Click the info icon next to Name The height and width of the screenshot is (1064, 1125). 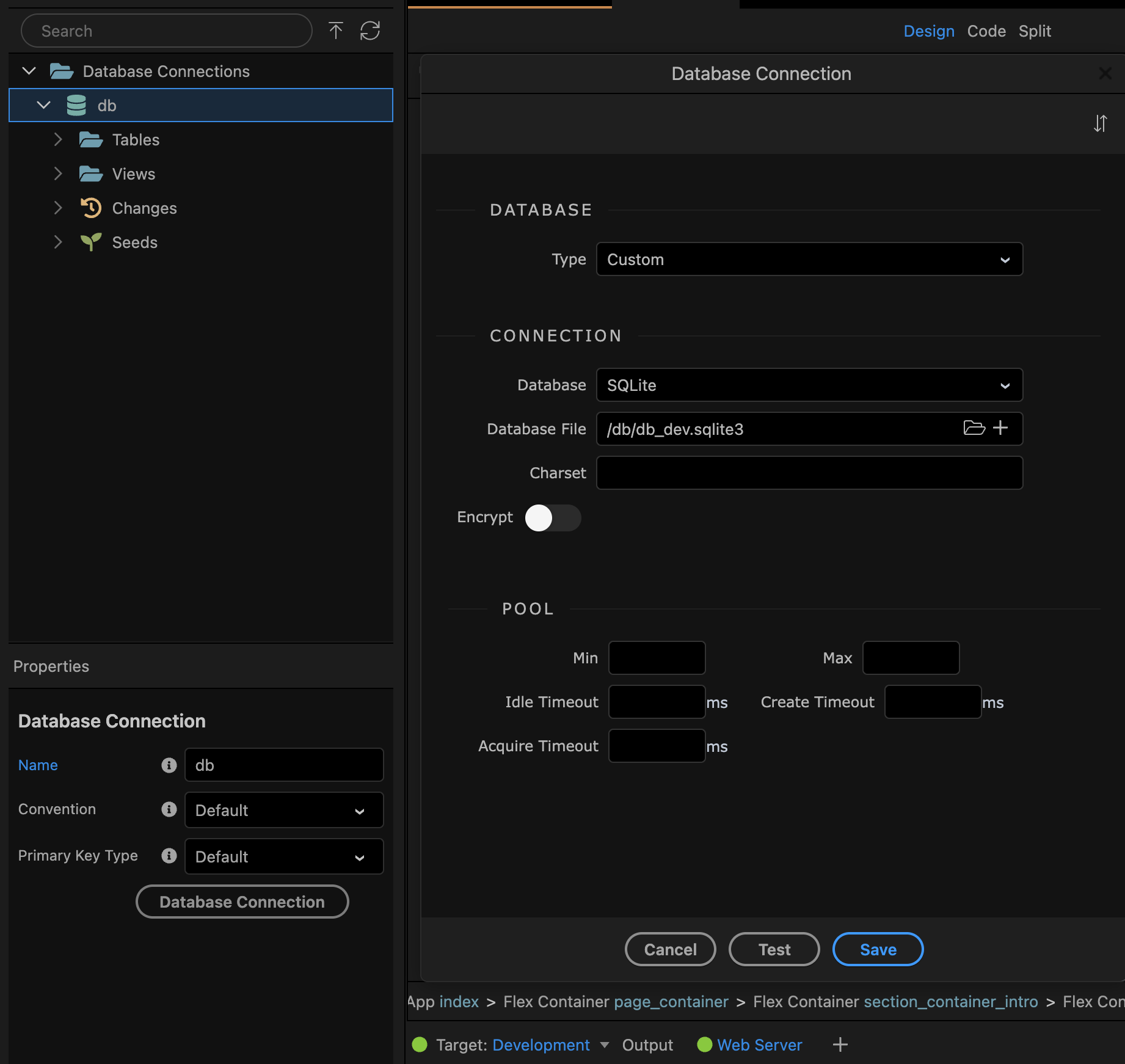click(x=169, y=765)
